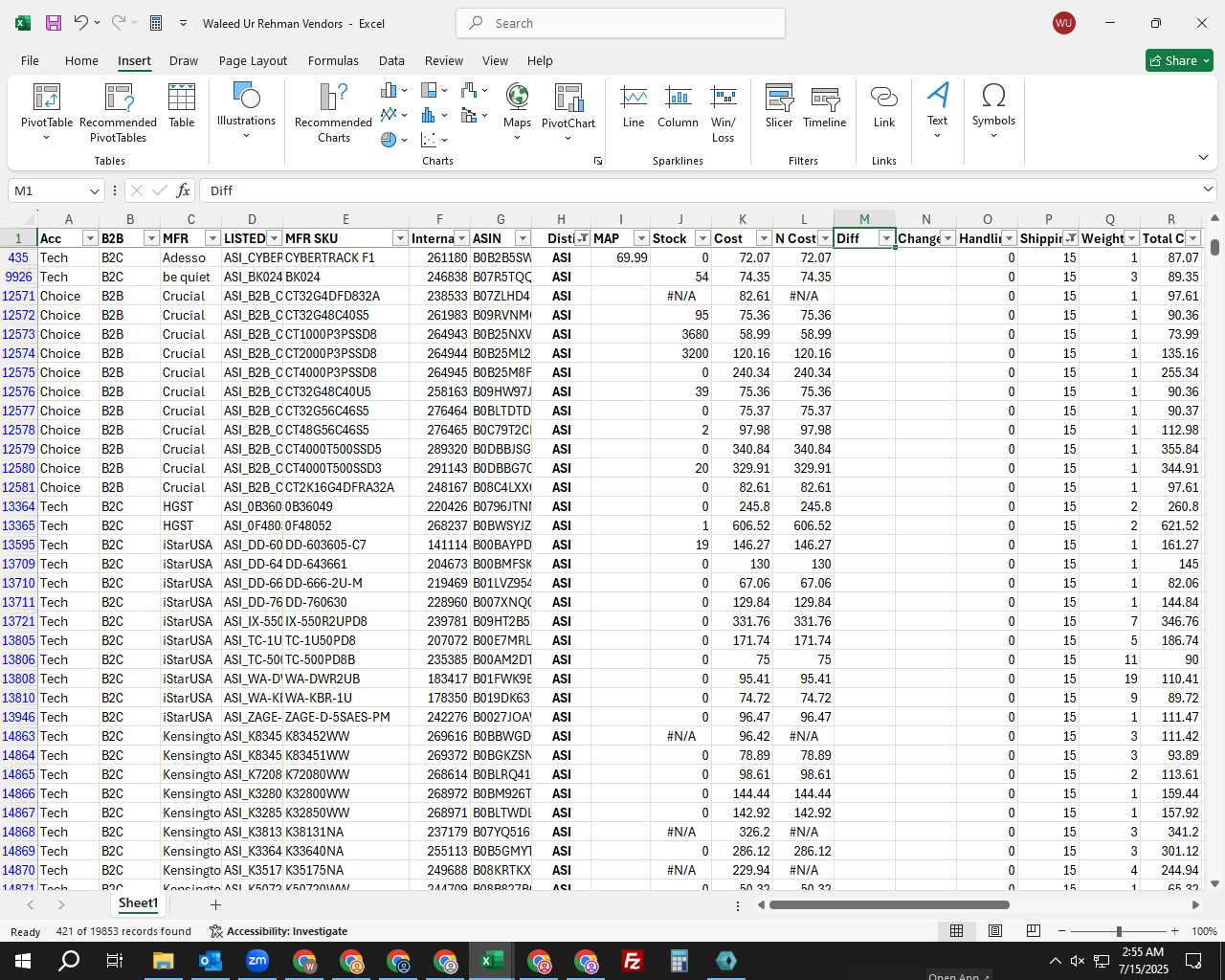Open the MFR SKU filter dropdown
Screen dimensions: 1225x980
(400, 238)
